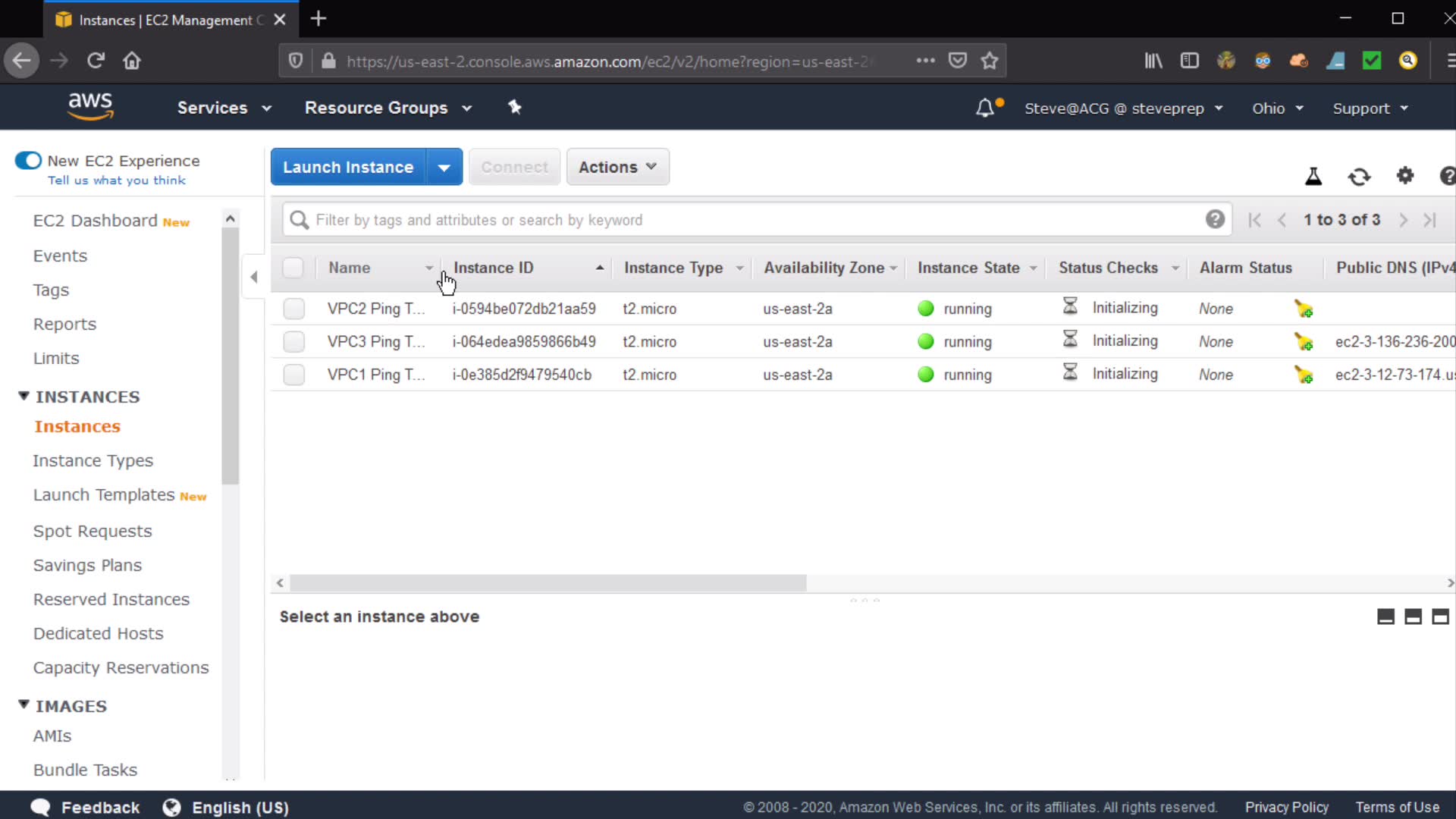Image resolution: width=1456 pixels, height=819 pixels.
Task: Maximize the bottom details pane icon
Action: click(1440, 617)
